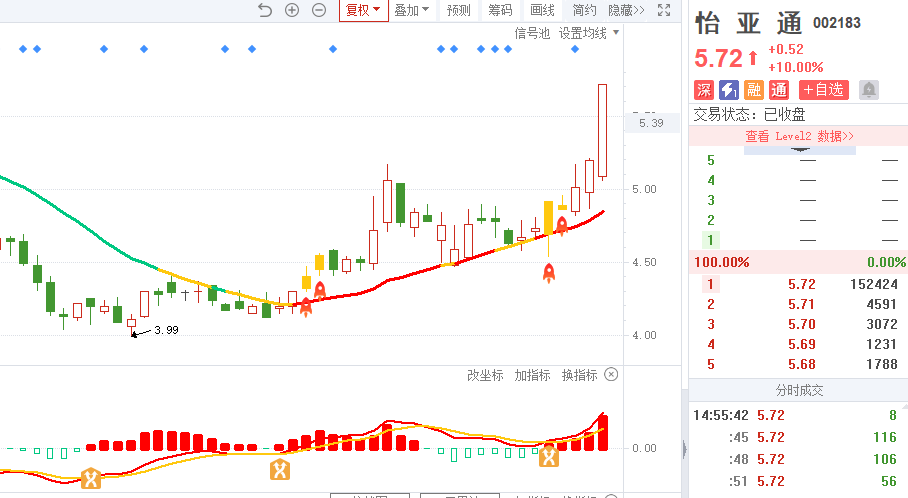Viewport: 908px width, 498px height.
Task: Click the large yellow candlestick
Action: 548,218
